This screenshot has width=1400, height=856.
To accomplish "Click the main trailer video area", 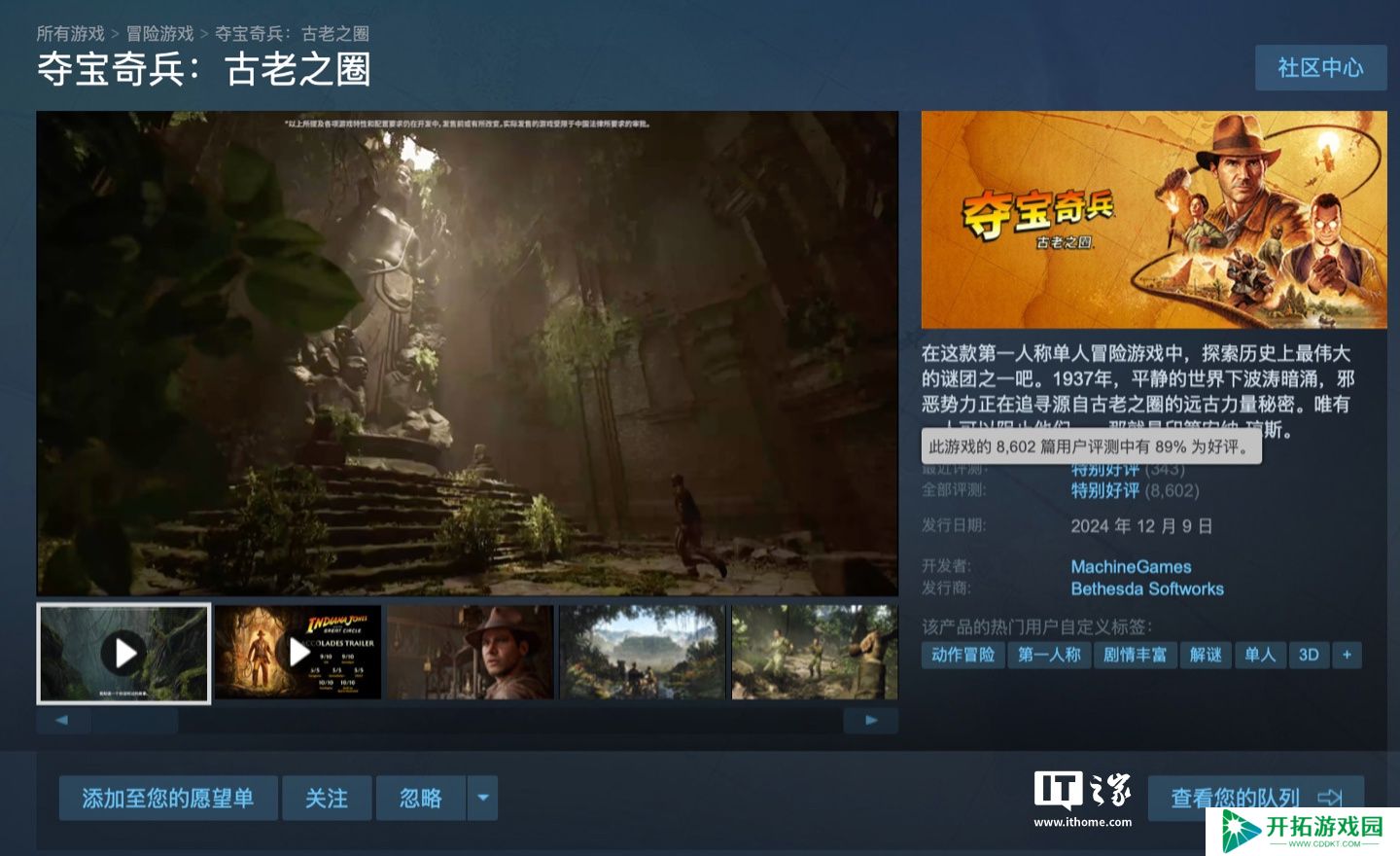I will point(467,352).
